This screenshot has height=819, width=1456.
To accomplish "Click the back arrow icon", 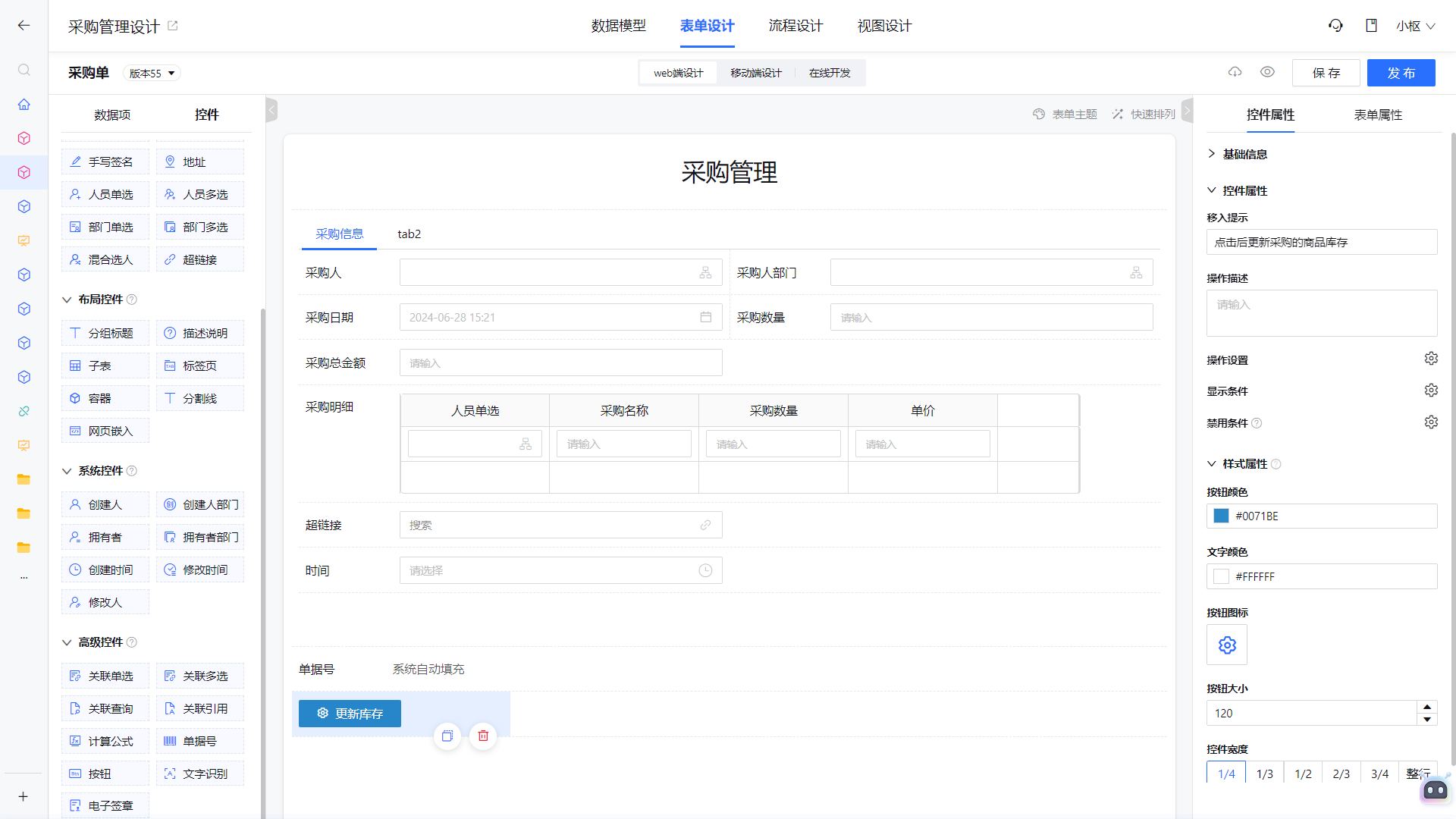I will 24,26.
